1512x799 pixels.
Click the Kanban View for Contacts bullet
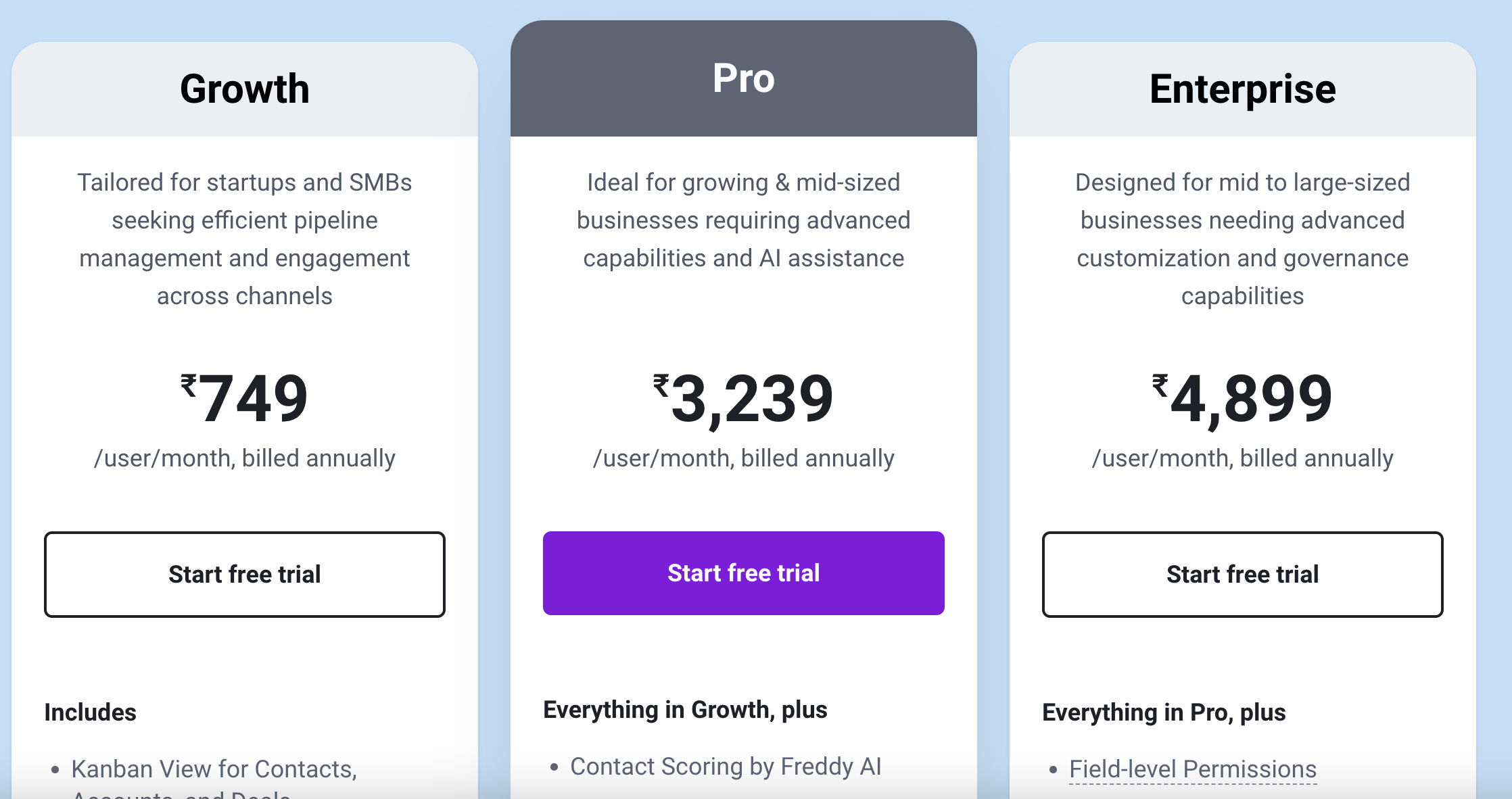click(x=214, y=769)
